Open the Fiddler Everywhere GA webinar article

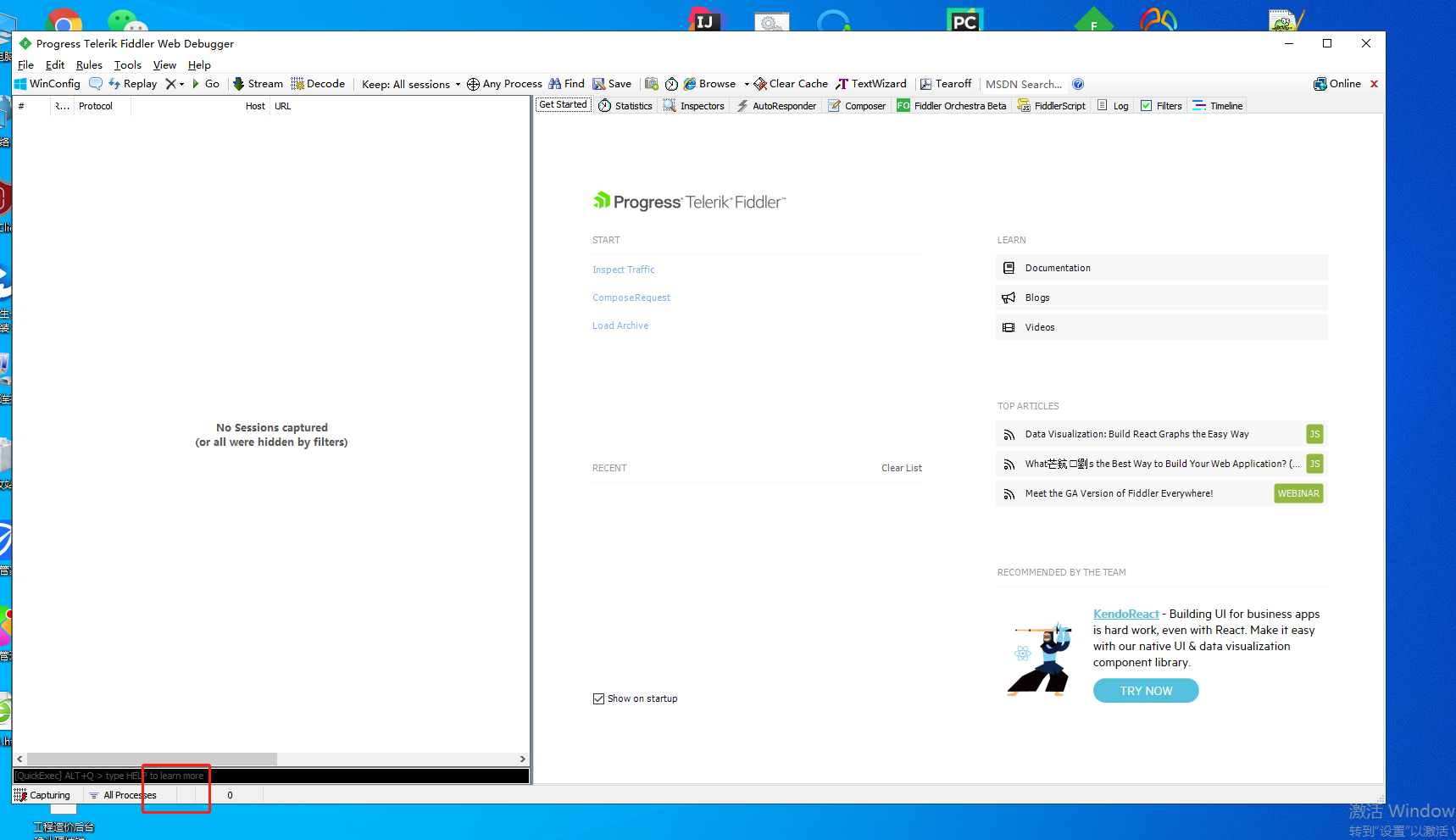1161,493
